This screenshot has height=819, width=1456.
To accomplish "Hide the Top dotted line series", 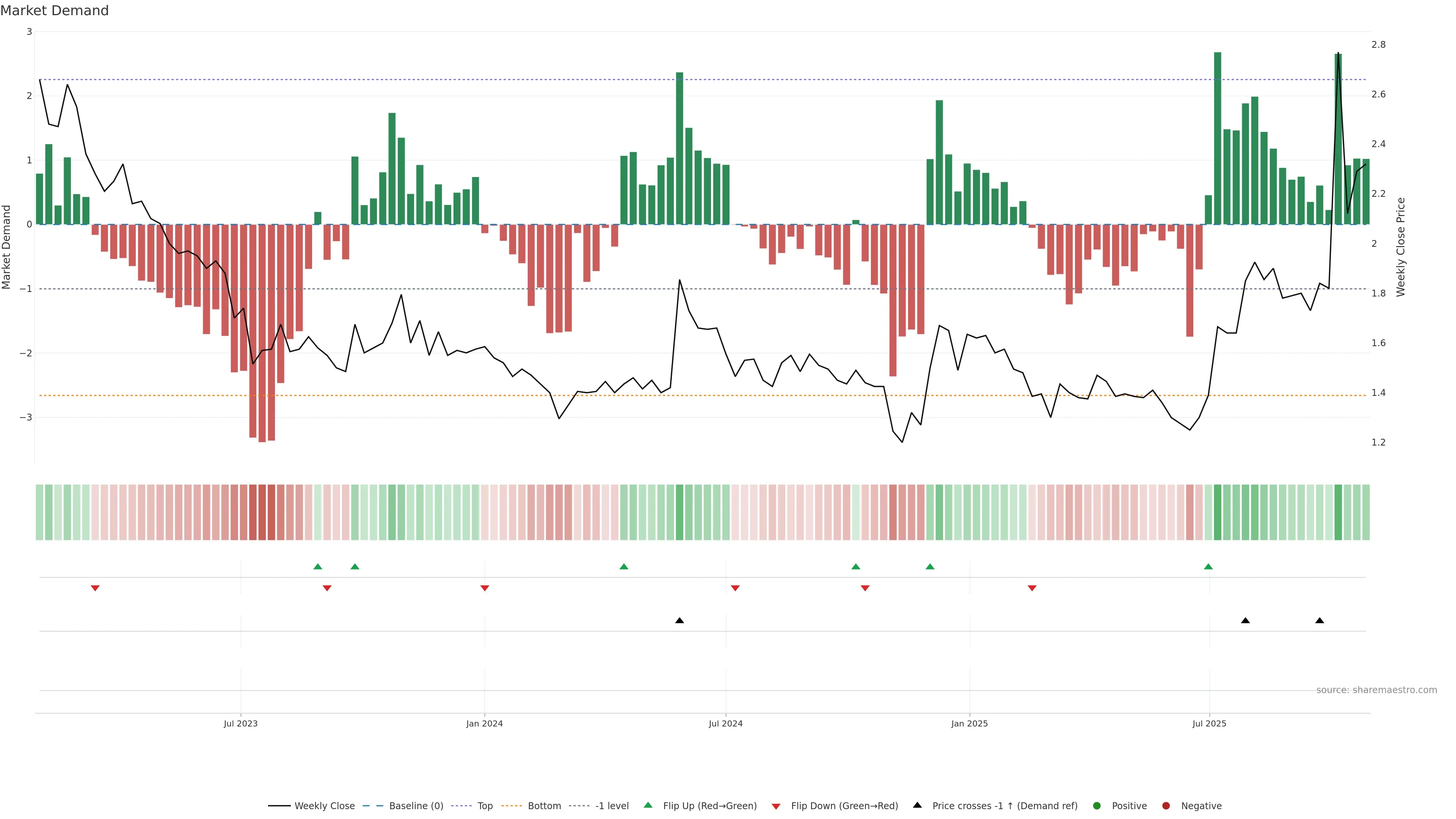I will 485,806.
